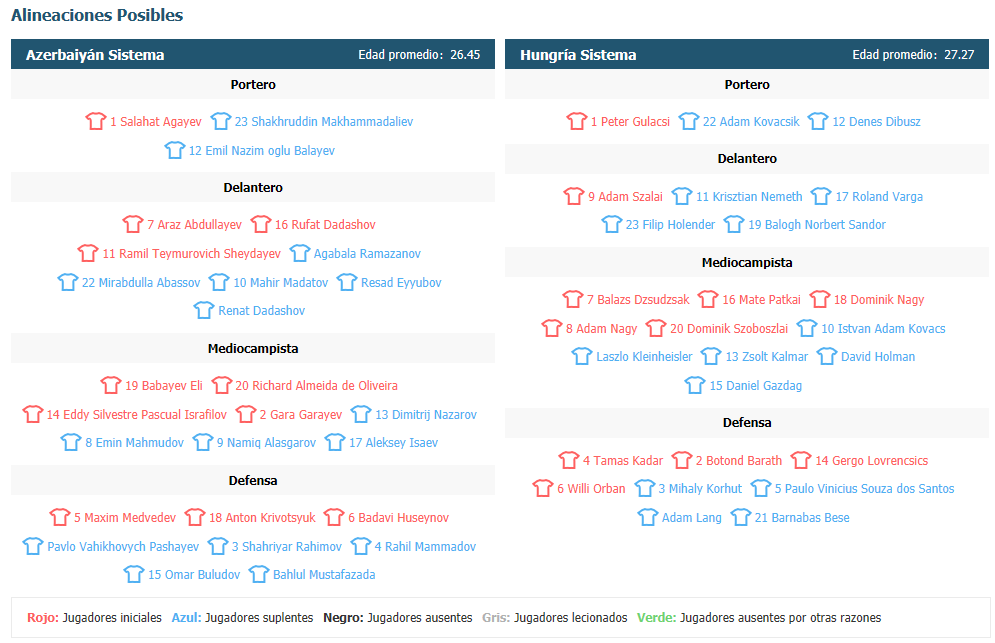
Task: Open player link 2 Gara Garayev
Action: (301, 414)
